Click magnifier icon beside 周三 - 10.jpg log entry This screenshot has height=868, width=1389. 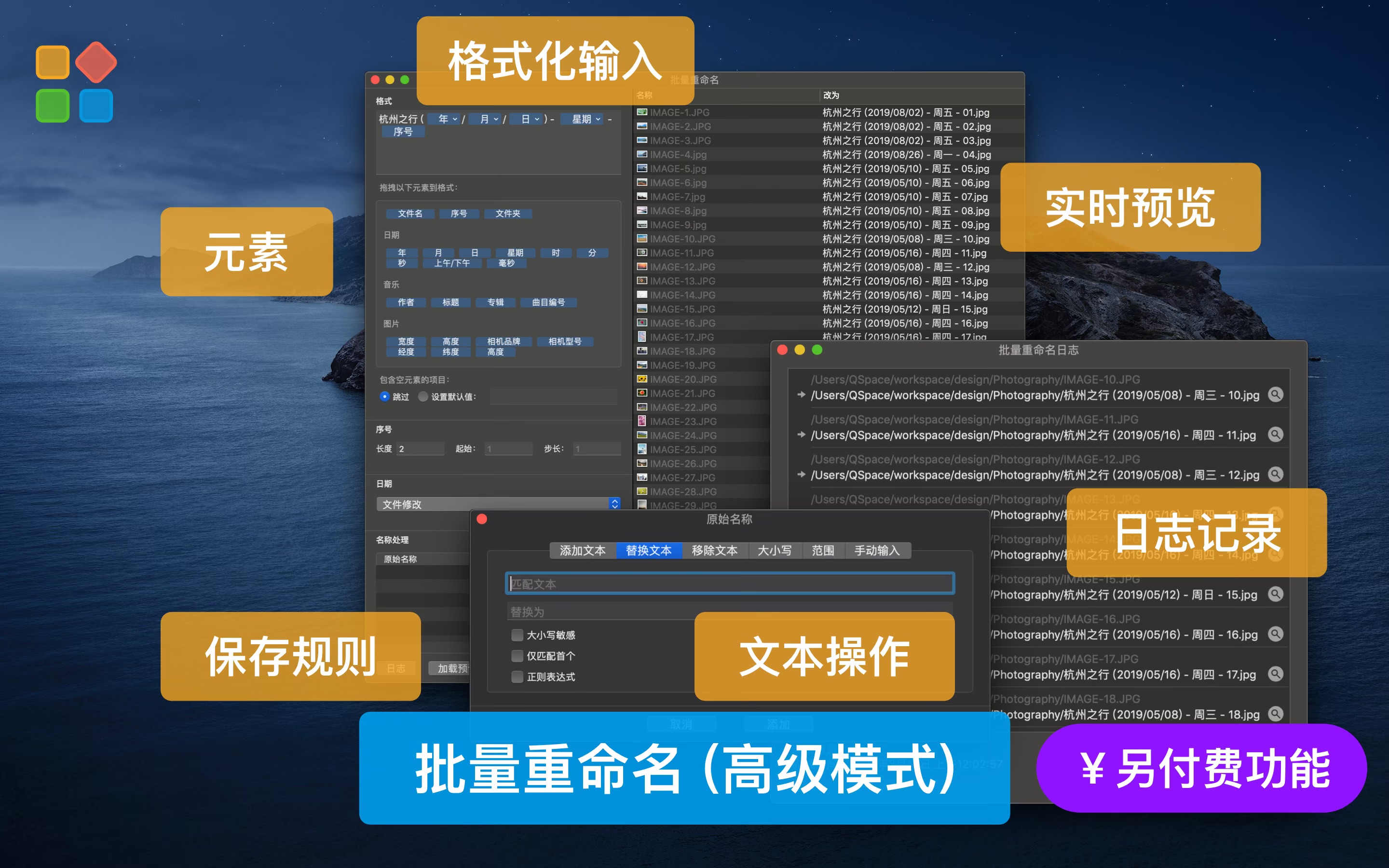coord(1275,395)
